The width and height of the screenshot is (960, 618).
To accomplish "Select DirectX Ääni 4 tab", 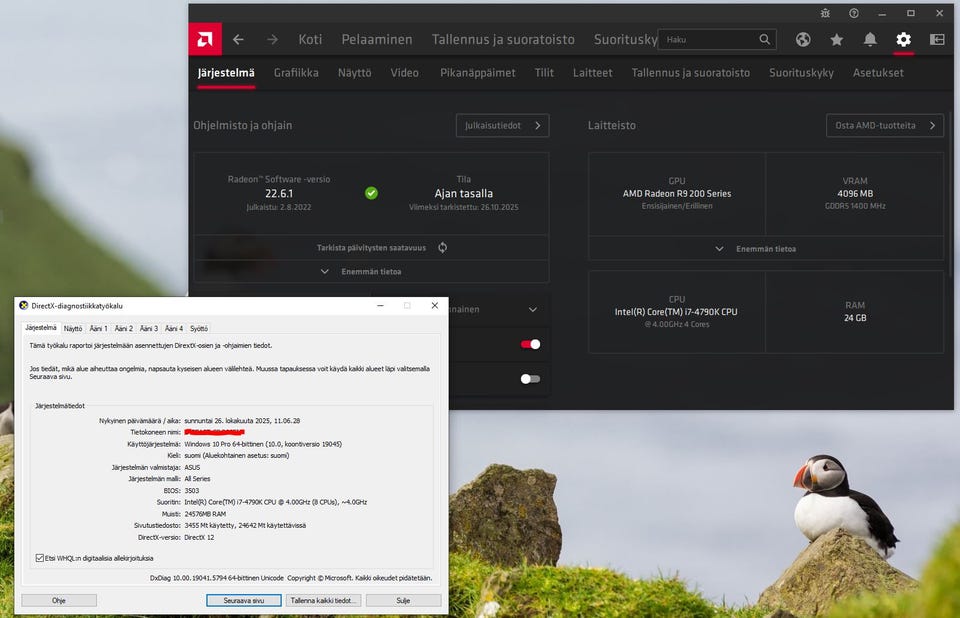I will (174, 328).
